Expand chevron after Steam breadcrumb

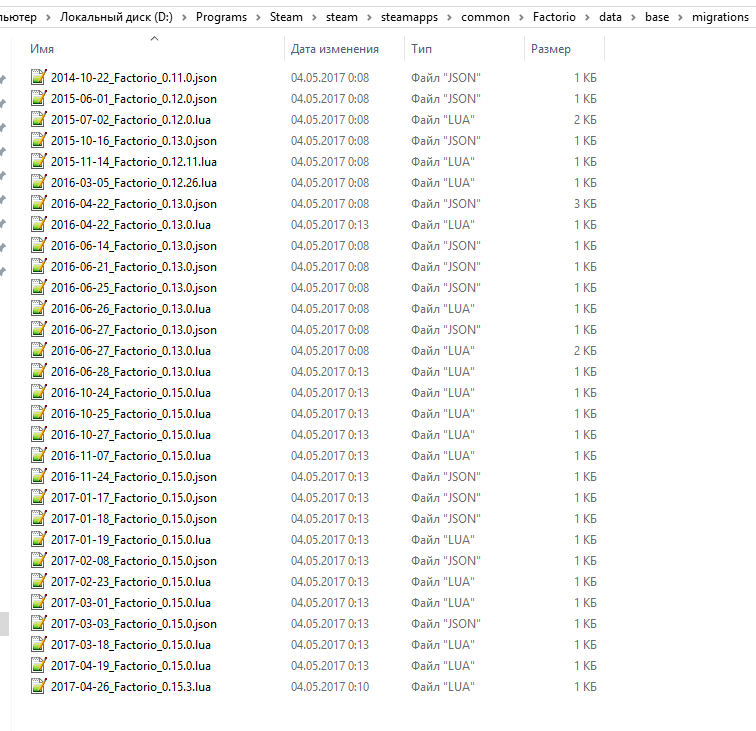314,18
